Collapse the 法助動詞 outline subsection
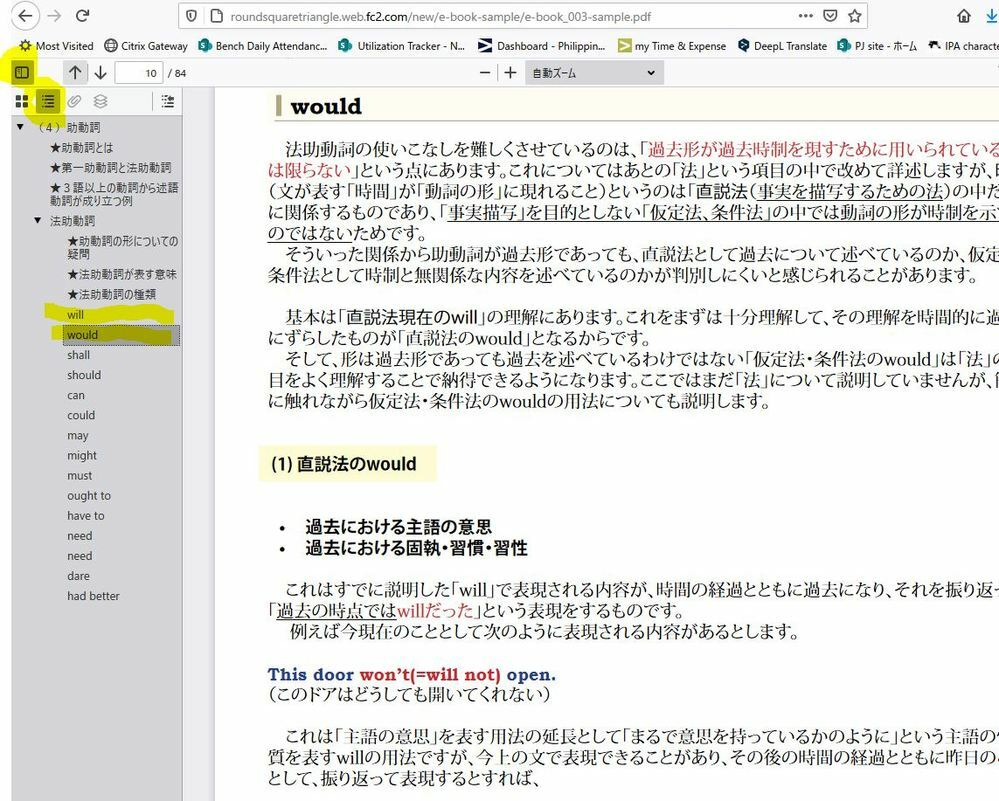Screen dimensions: 999x801 coord(38,220)
